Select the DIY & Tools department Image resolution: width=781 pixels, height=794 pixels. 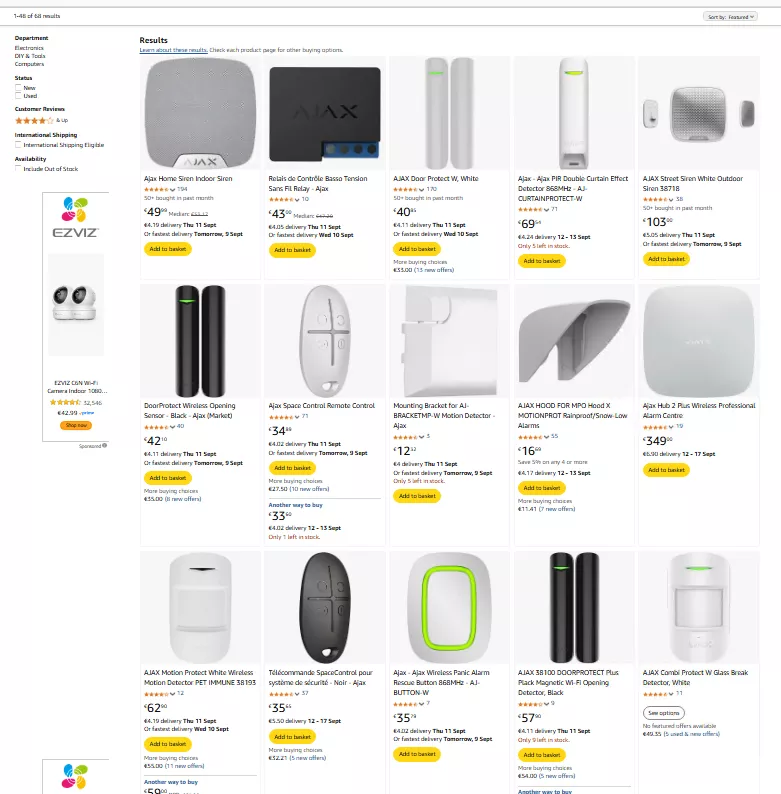[x=30, y=56]
